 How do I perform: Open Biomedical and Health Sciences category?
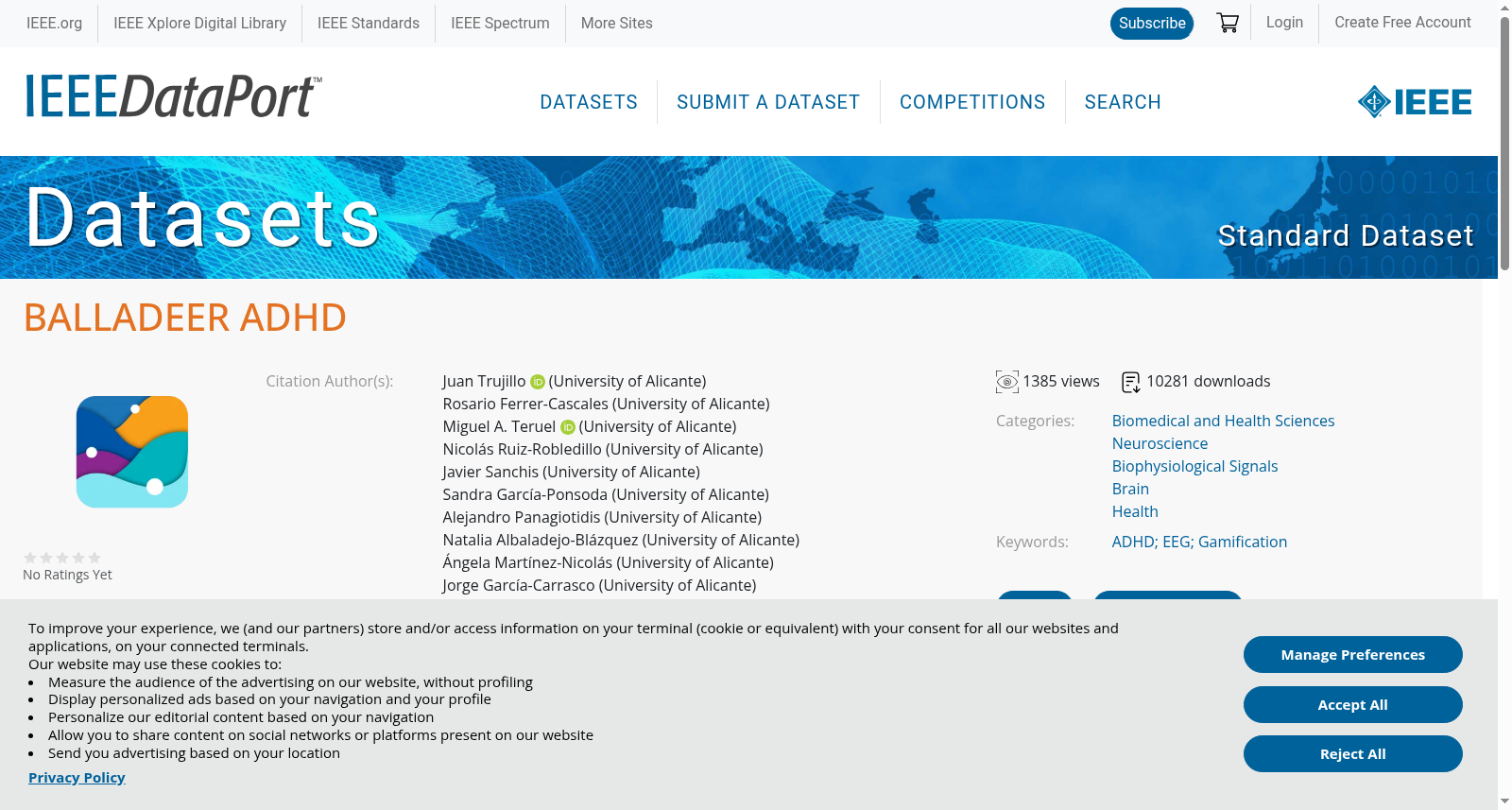coord(1223,421)
